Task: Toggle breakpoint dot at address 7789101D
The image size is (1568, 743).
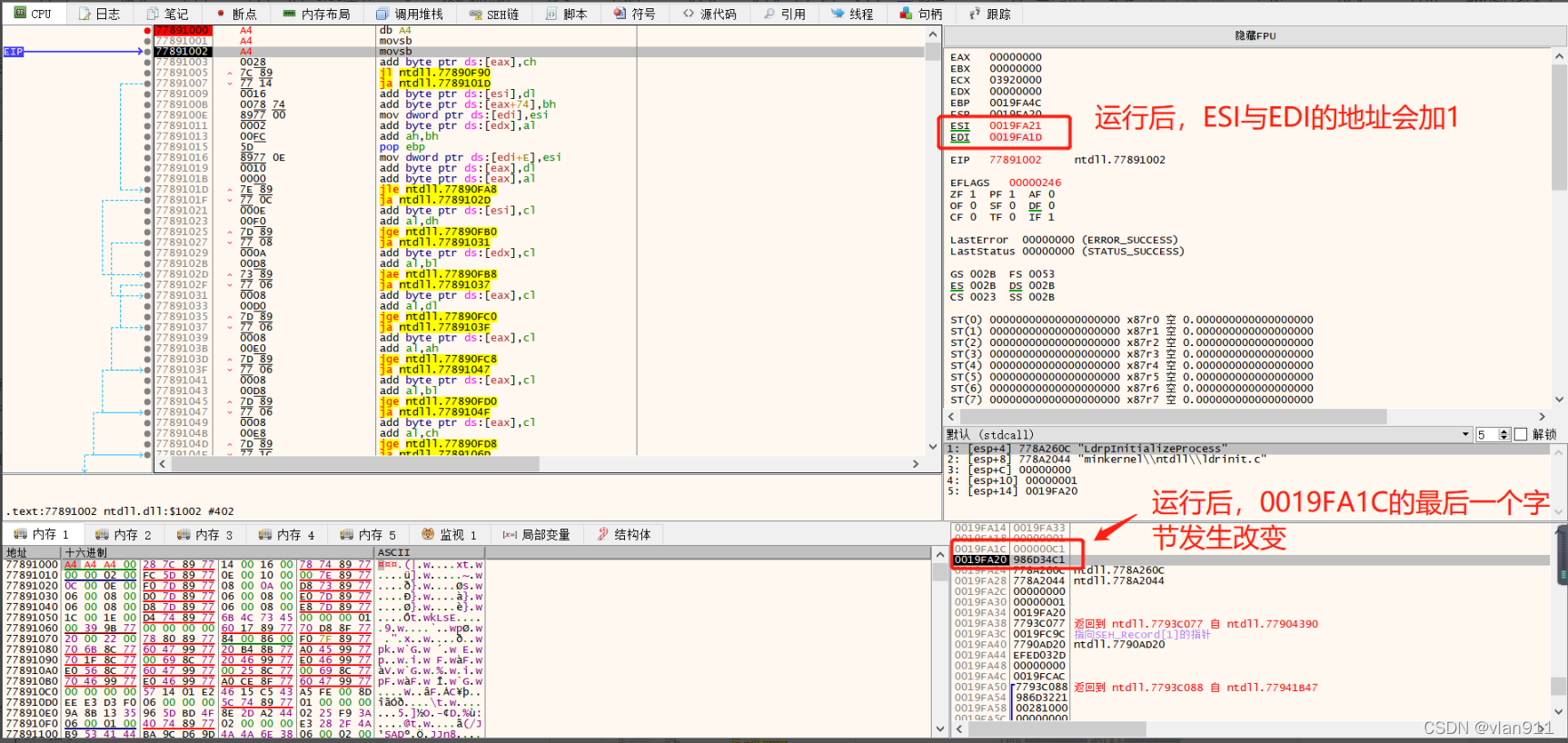Action: point(147,189)
